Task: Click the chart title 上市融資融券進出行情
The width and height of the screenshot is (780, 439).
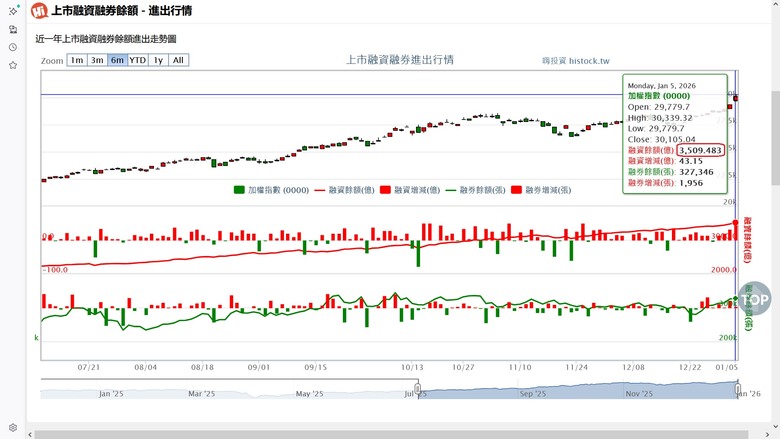Action: pos(400,60)
